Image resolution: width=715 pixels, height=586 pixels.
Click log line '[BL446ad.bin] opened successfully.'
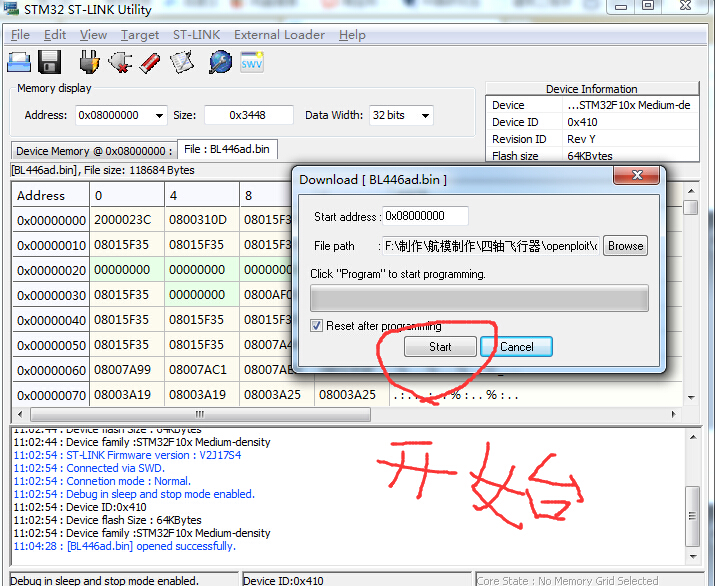point(124,546)
